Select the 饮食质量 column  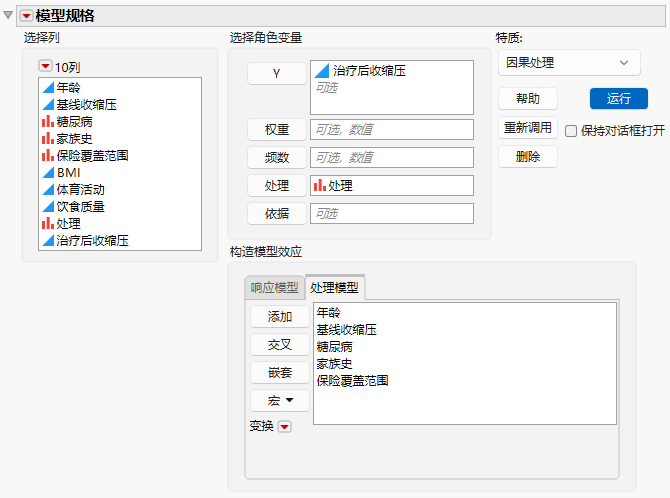[80, 206]
